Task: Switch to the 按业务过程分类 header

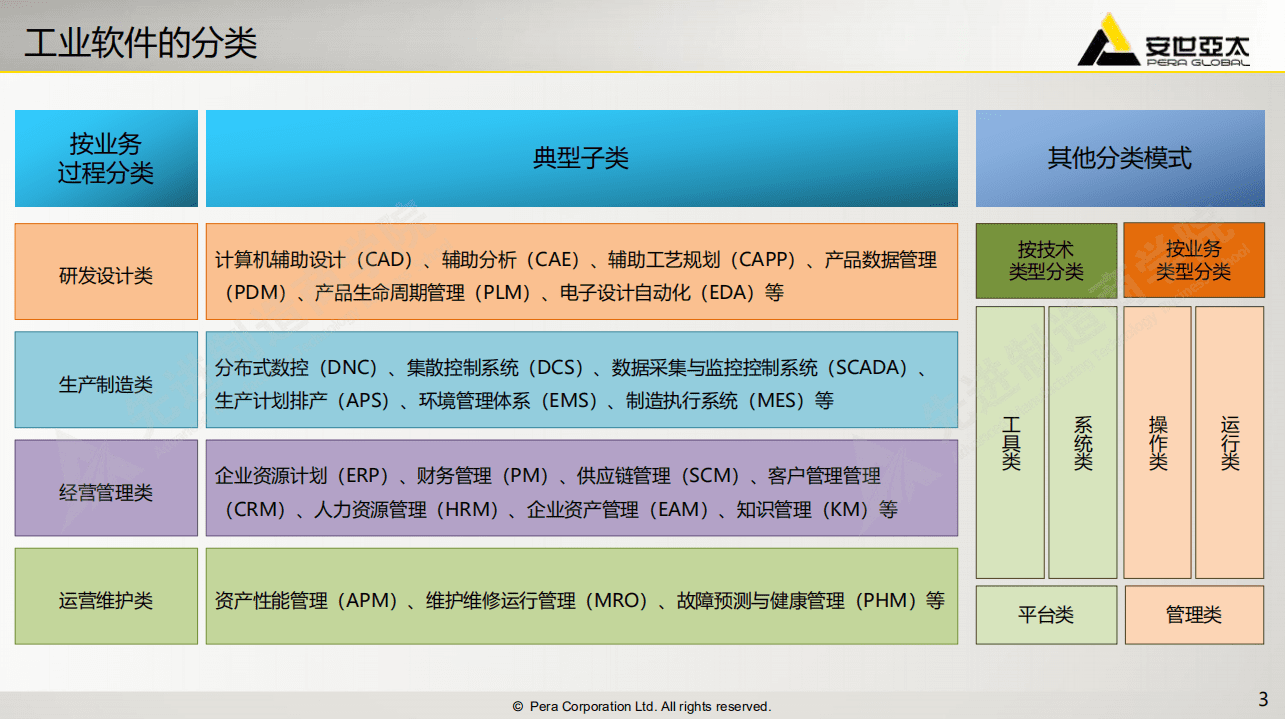Action: pos(105,158)
